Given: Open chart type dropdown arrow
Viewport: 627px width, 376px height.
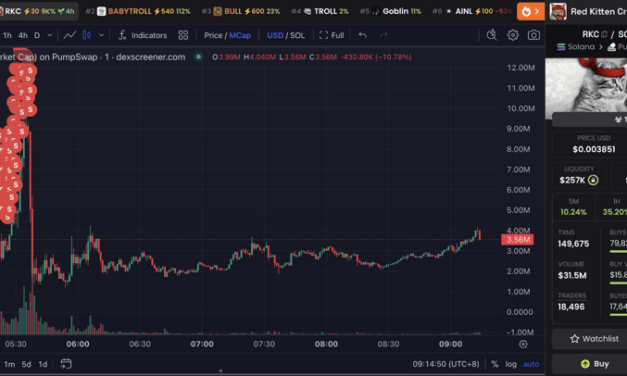Looking at the screenshot, I should (102, 35).
